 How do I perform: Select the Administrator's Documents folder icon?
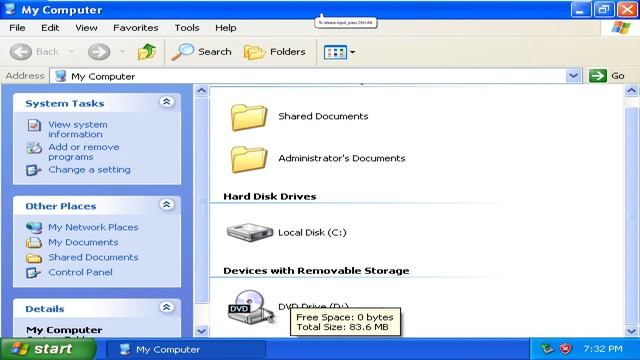tap(249, 159)
